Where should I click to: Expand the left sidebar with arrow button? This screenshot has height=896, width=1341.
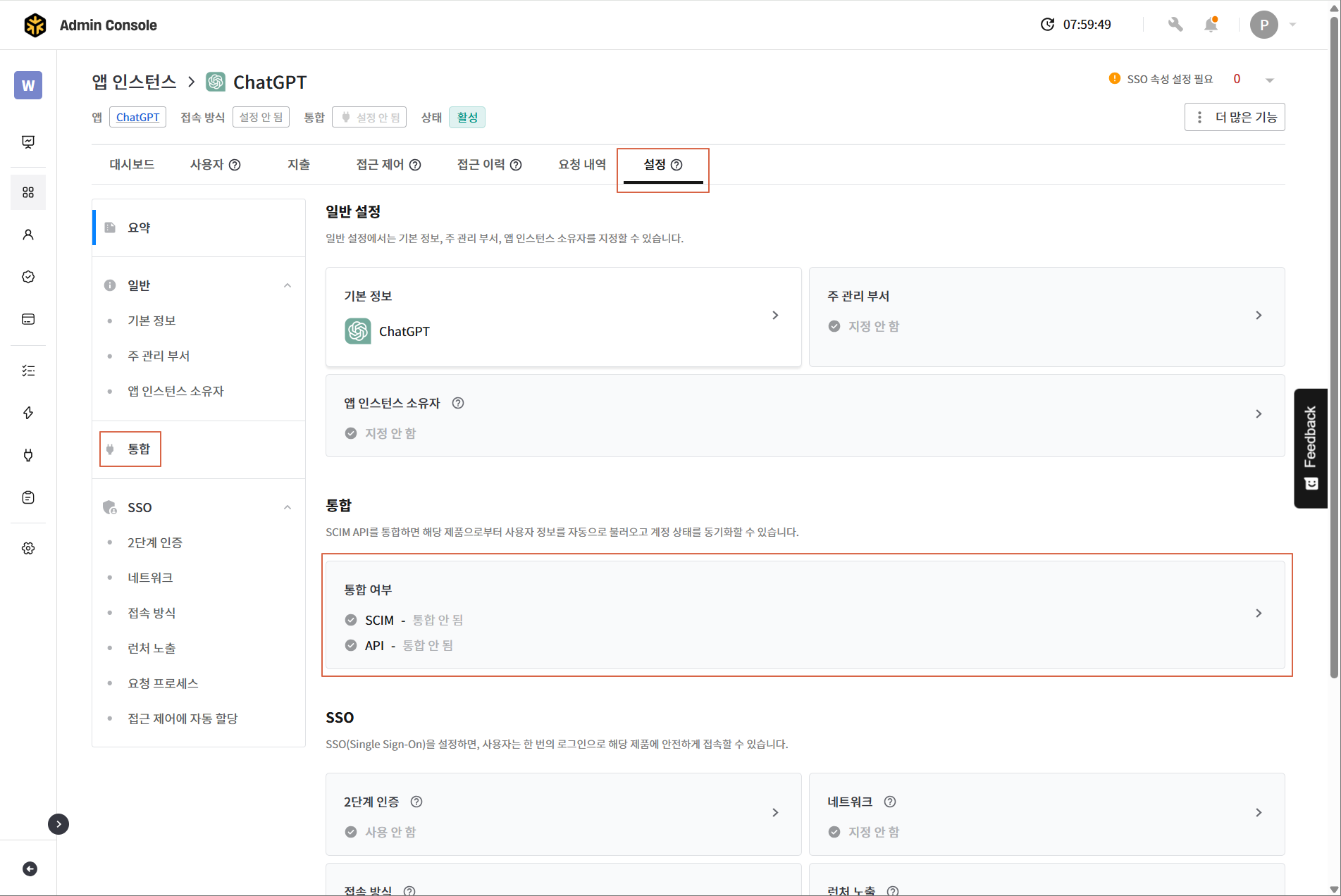[x=58, y=823]
